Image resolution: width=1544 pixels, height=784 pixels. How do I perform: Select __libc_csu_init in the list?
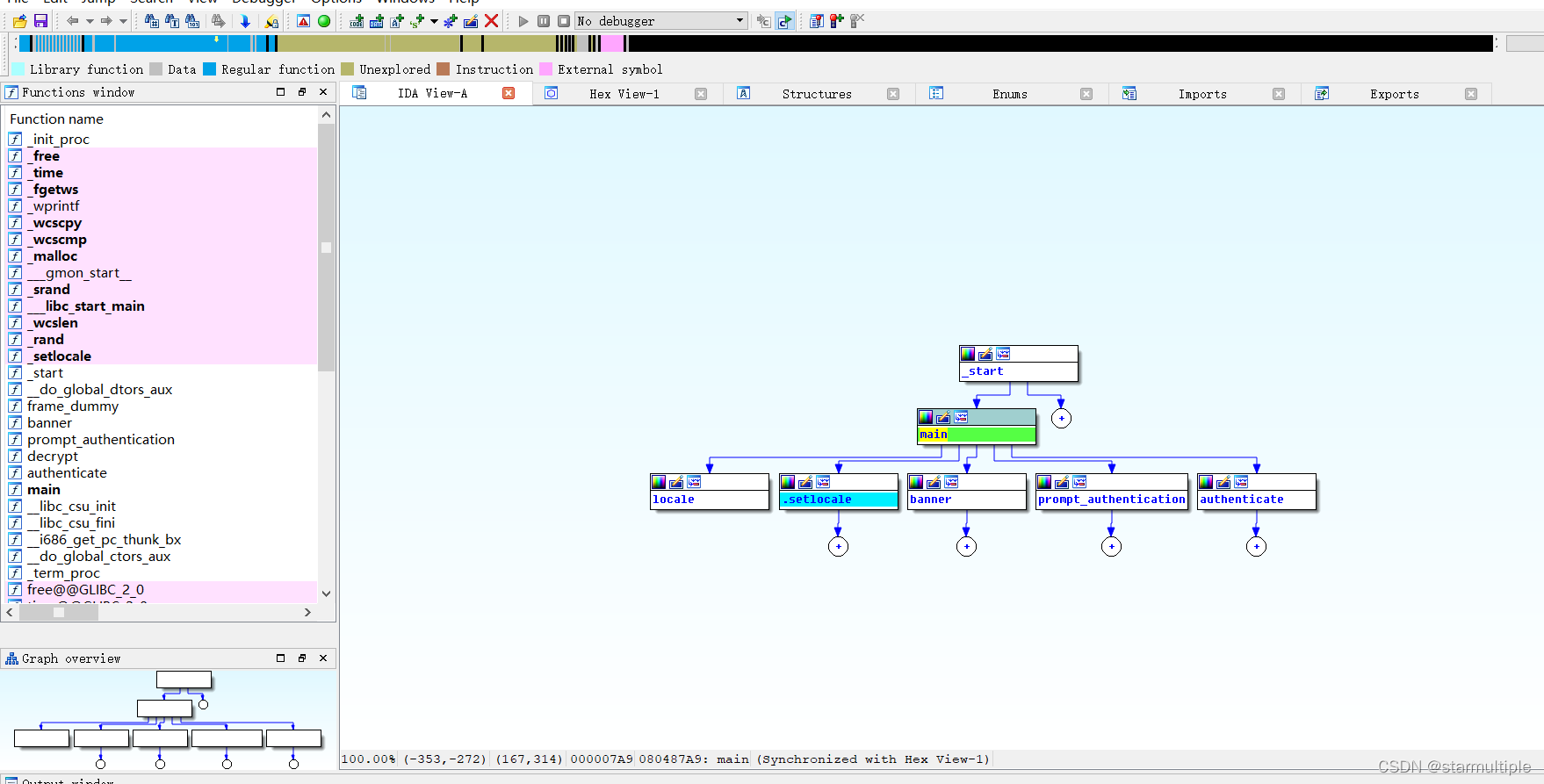click(x=162, y=506)
